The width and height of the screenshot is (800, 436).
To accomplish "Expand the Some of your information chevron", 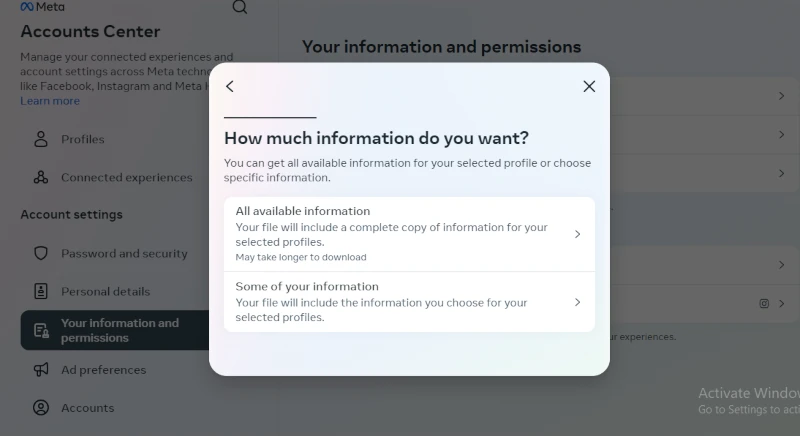I will (578, 302).
